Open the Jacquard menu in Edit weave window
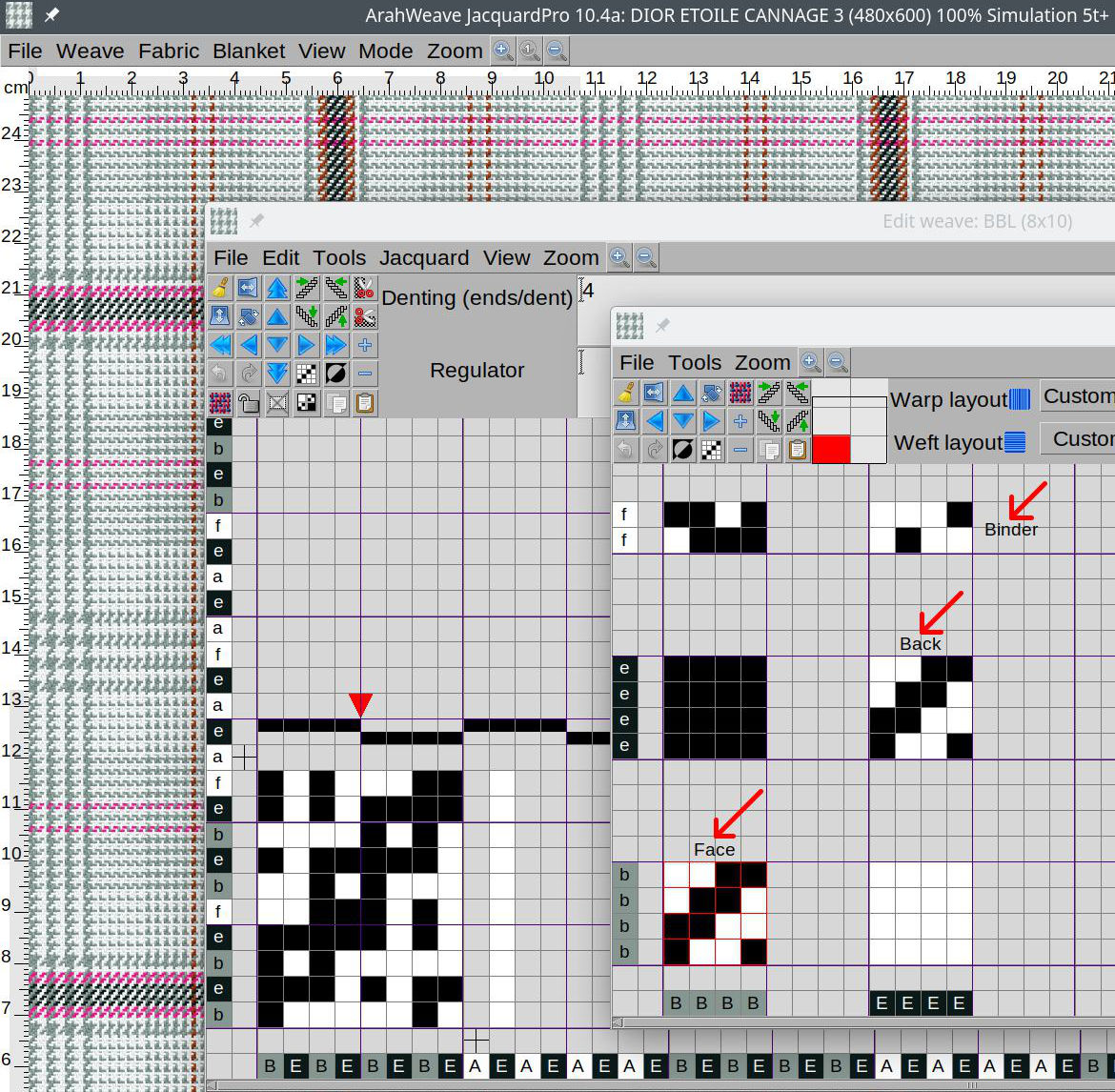 click(424, 258)
